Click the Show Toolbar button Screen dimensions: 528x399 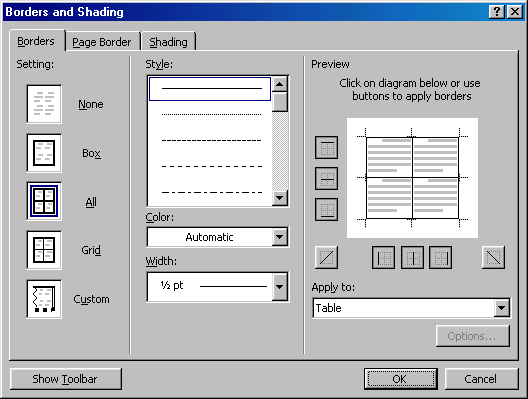[66, 379]
